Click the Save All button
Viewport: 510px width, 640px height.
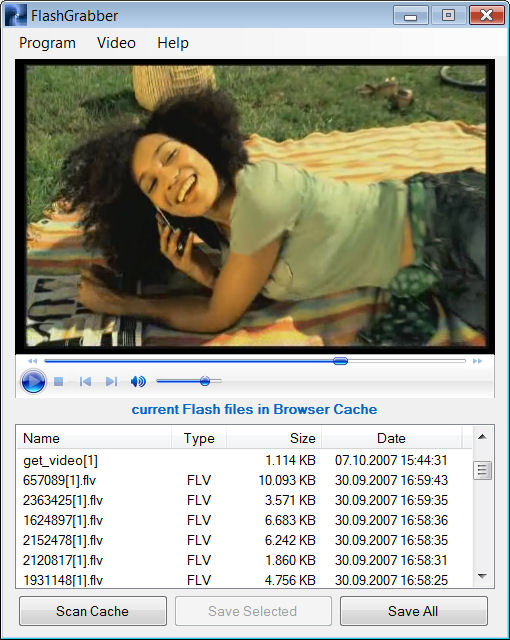click(x=413, y=611)
